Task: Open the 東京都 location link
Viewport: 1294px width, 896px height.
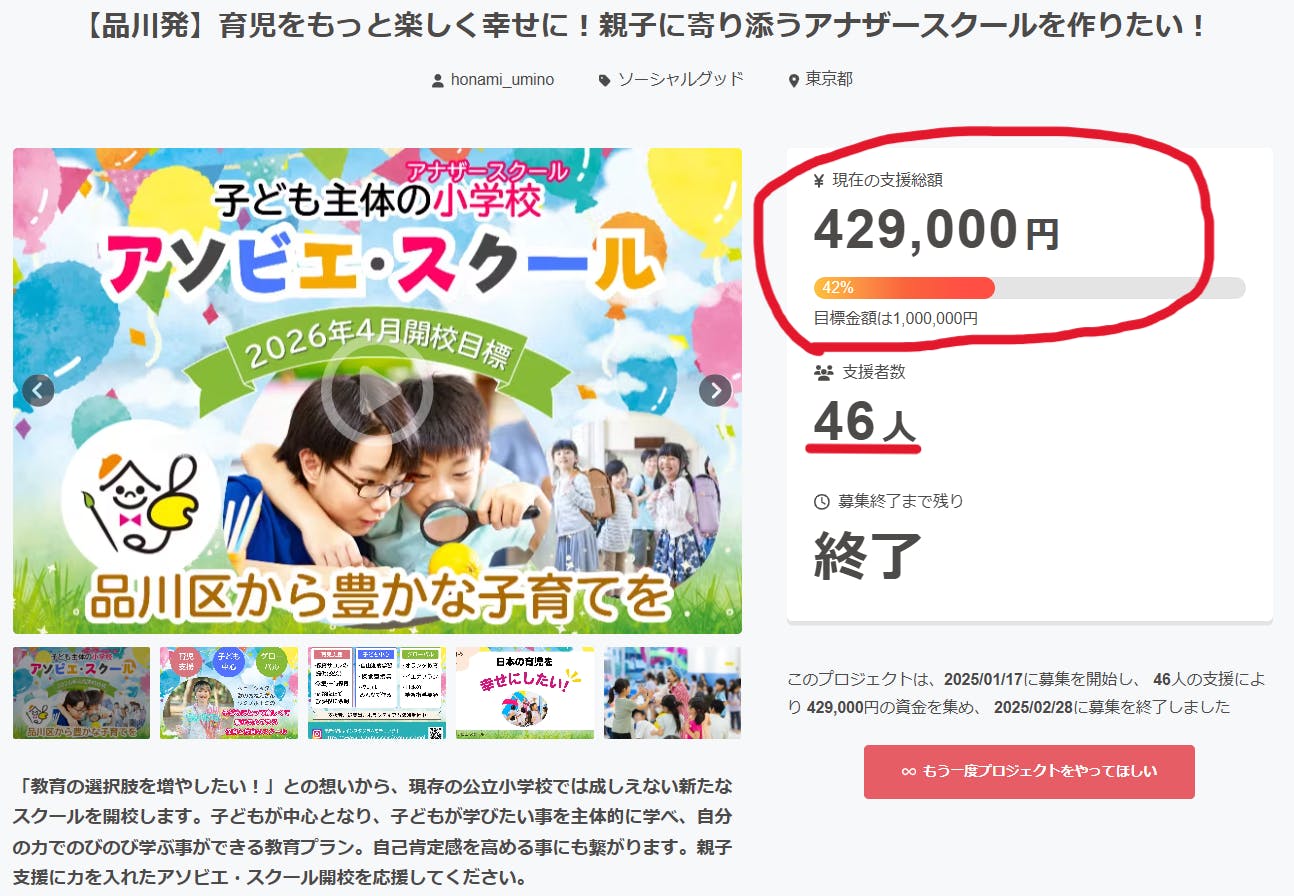Action: pos(829,80)
